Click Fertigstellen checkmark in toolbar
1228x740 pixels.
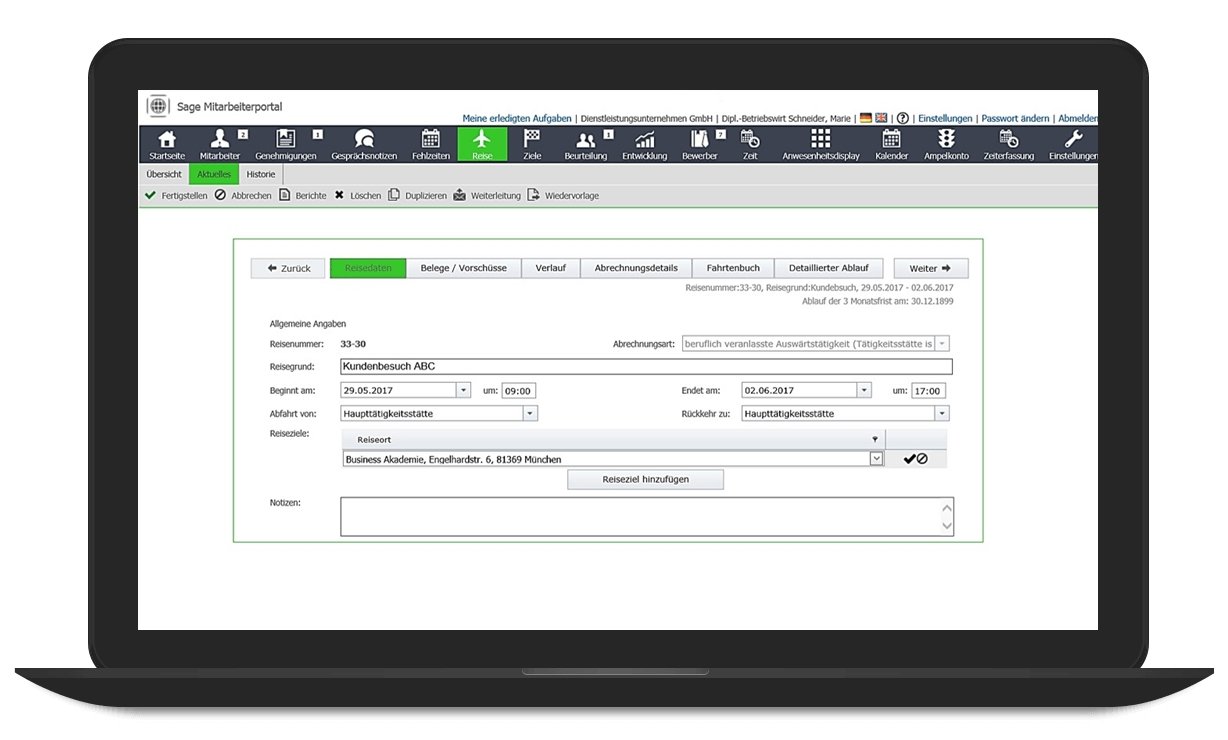coord(176,196)
